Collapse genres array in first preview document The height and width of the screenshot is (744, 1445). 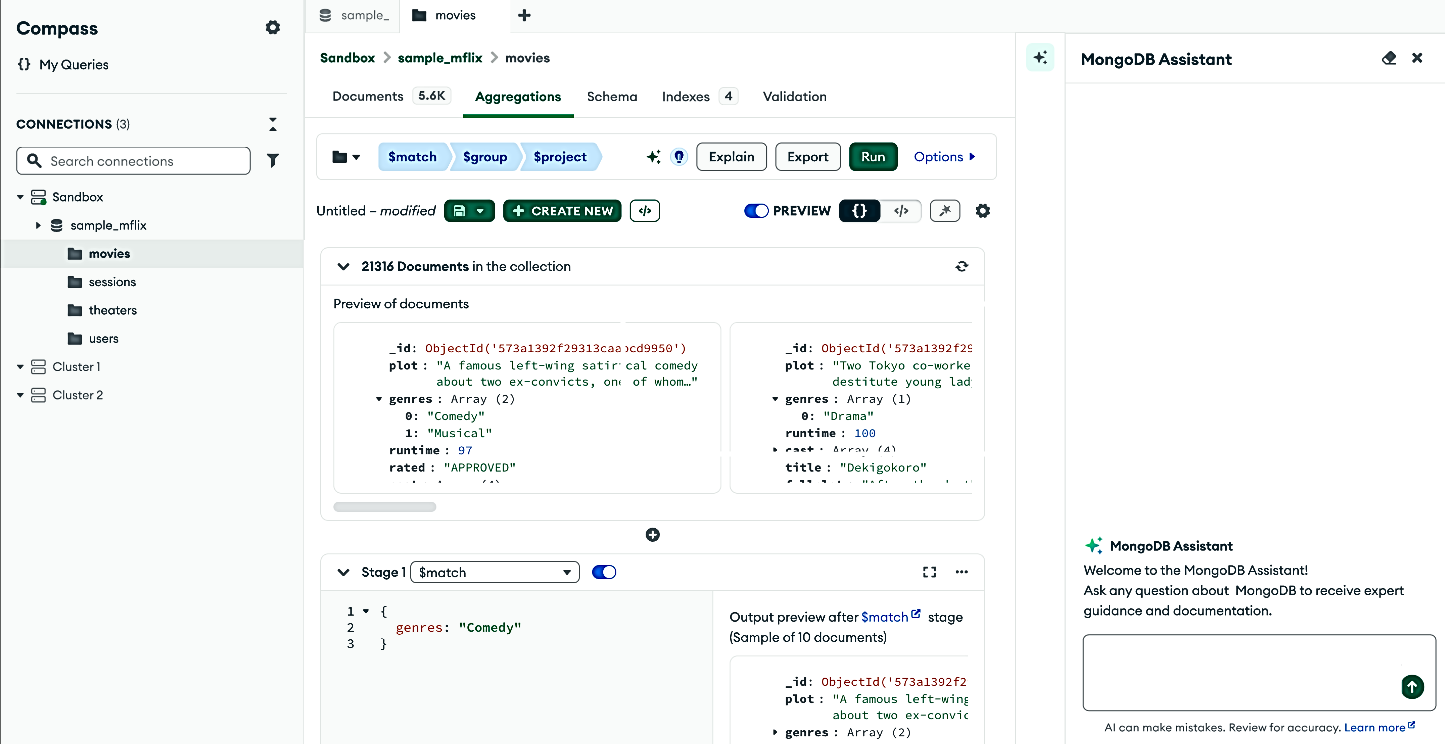point(379,399)
